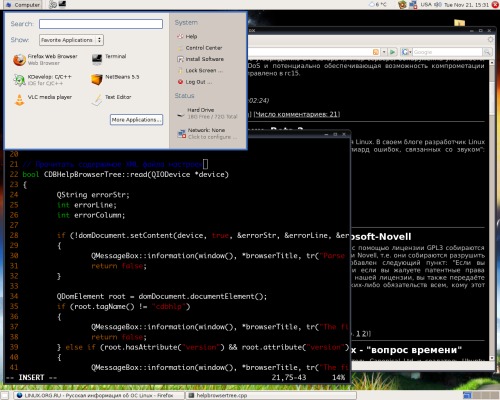Switch the USA keyboard layout indicator
The width and height of the screenshot is (500, 400).
pyautogui.click(x=426, y=5)
